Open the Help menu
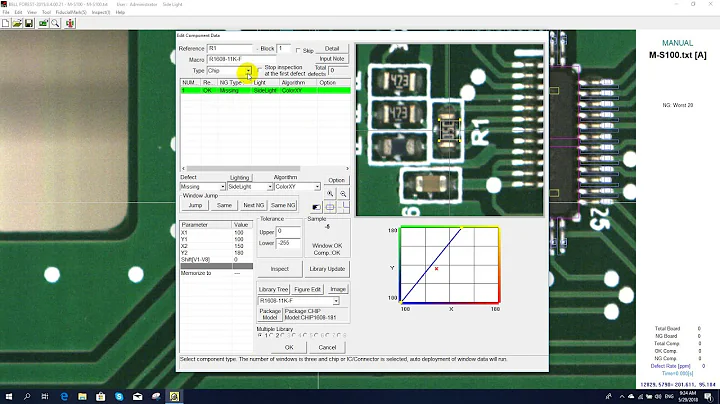The image size is (720, 404). coord(120,12)
